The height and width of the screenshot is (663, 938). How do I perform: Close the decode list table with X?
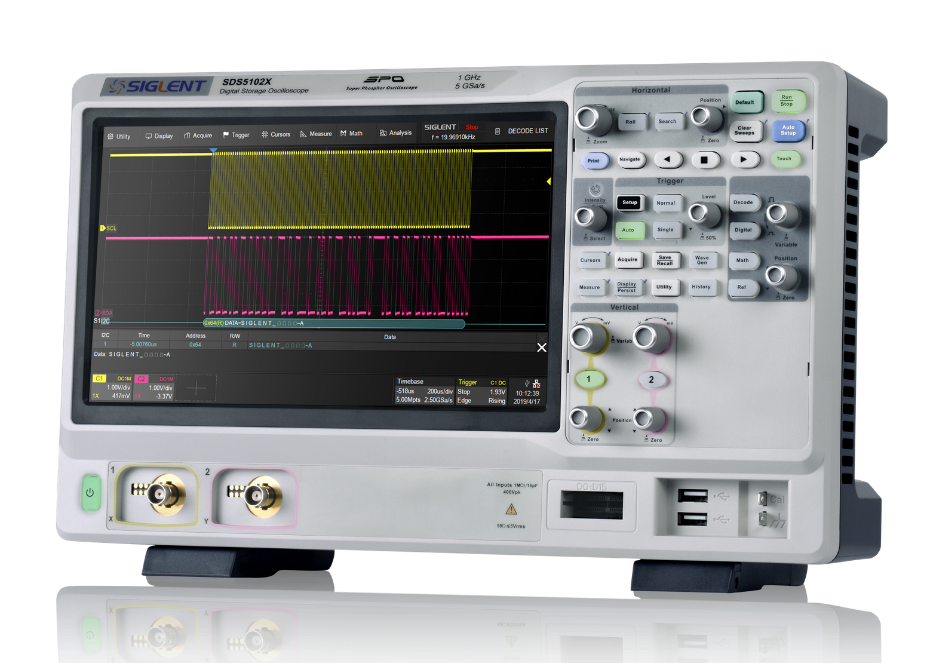tap(542, 347)
